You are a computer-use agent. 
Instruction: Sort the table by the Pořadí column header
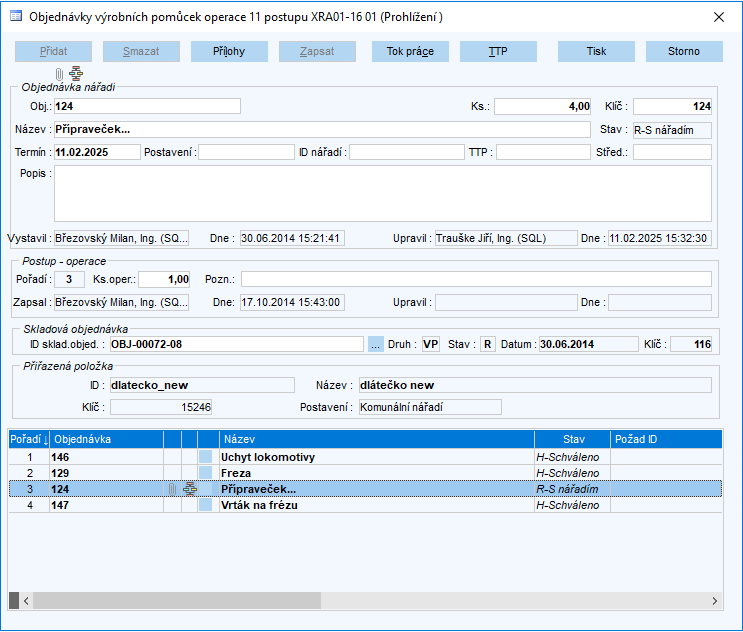point(28,439)
